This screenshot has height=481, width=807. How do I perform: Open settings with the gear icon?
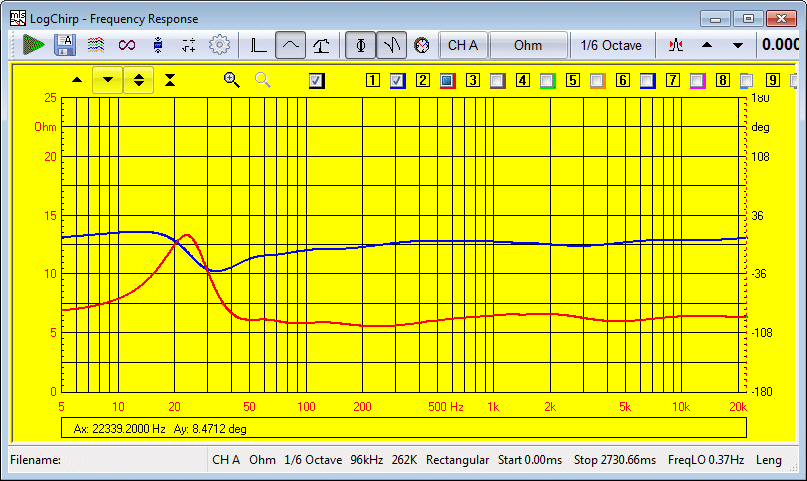(219, 45)
